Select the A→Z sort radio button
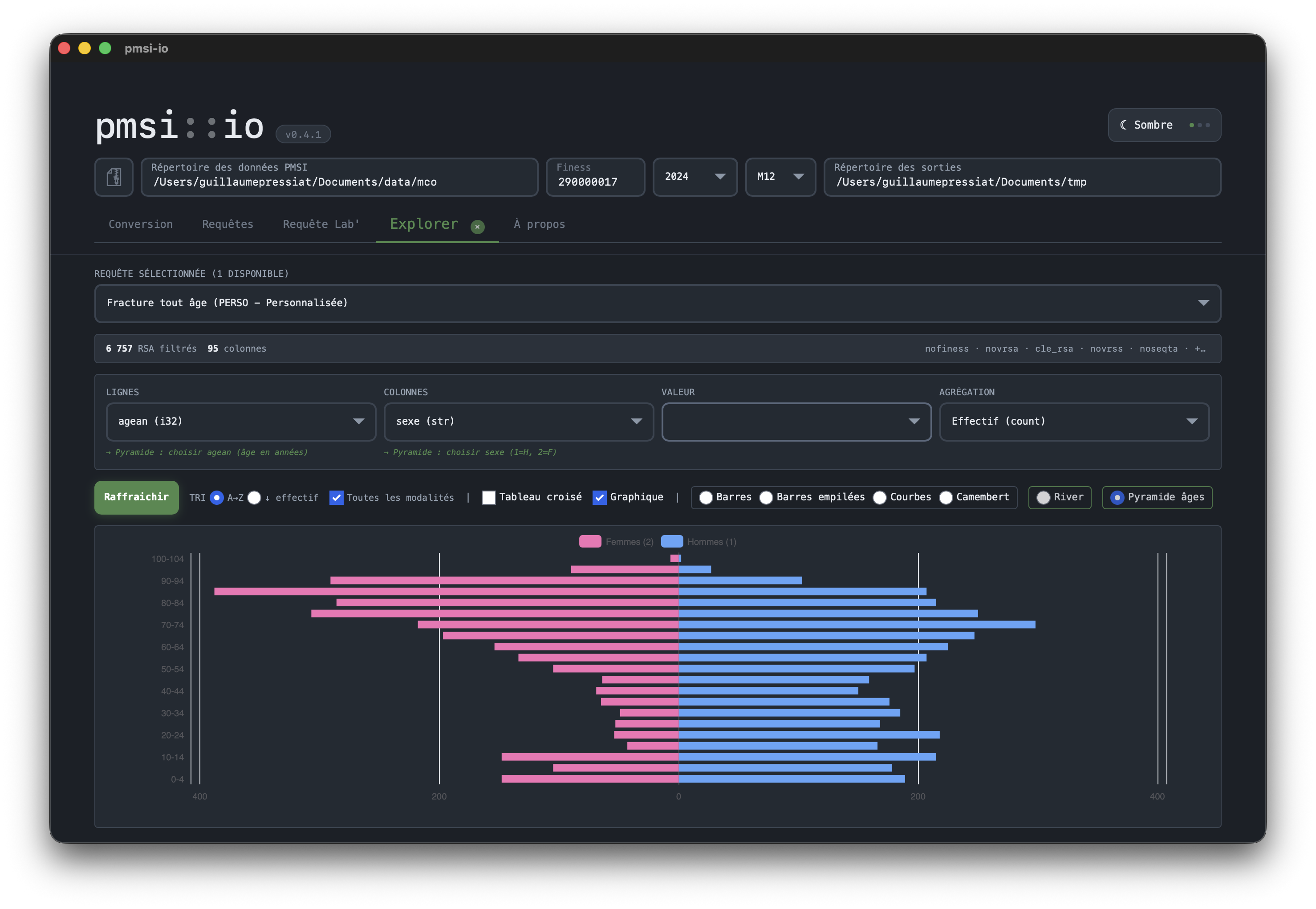This screenshot has height=909, width=1316. [x=216, y=497]
